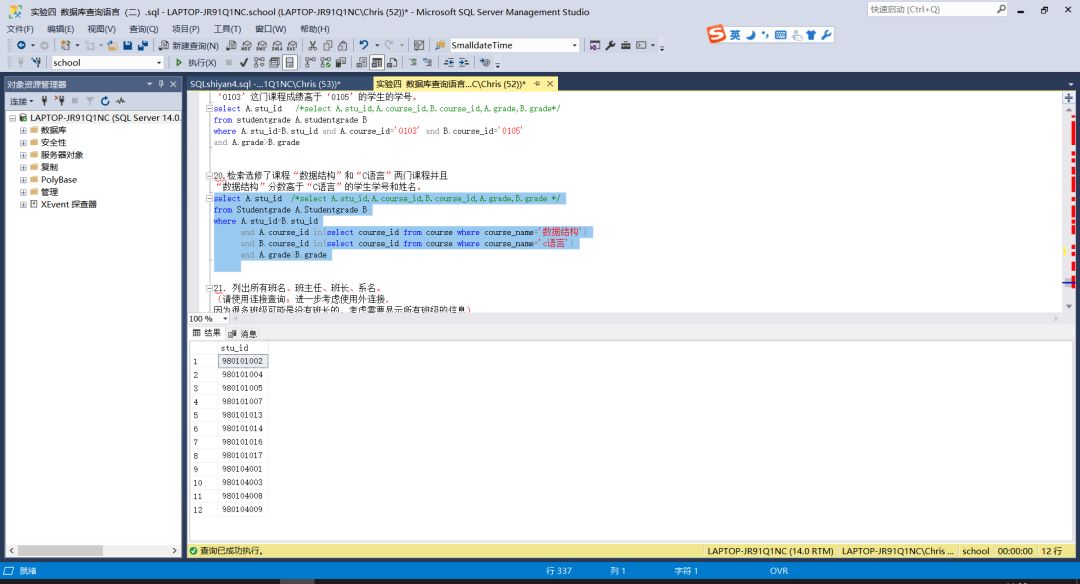Viewport: 1080px width, 584px height.
Task: Click the Results to Grid icon
Action: [x=377, y=63]
